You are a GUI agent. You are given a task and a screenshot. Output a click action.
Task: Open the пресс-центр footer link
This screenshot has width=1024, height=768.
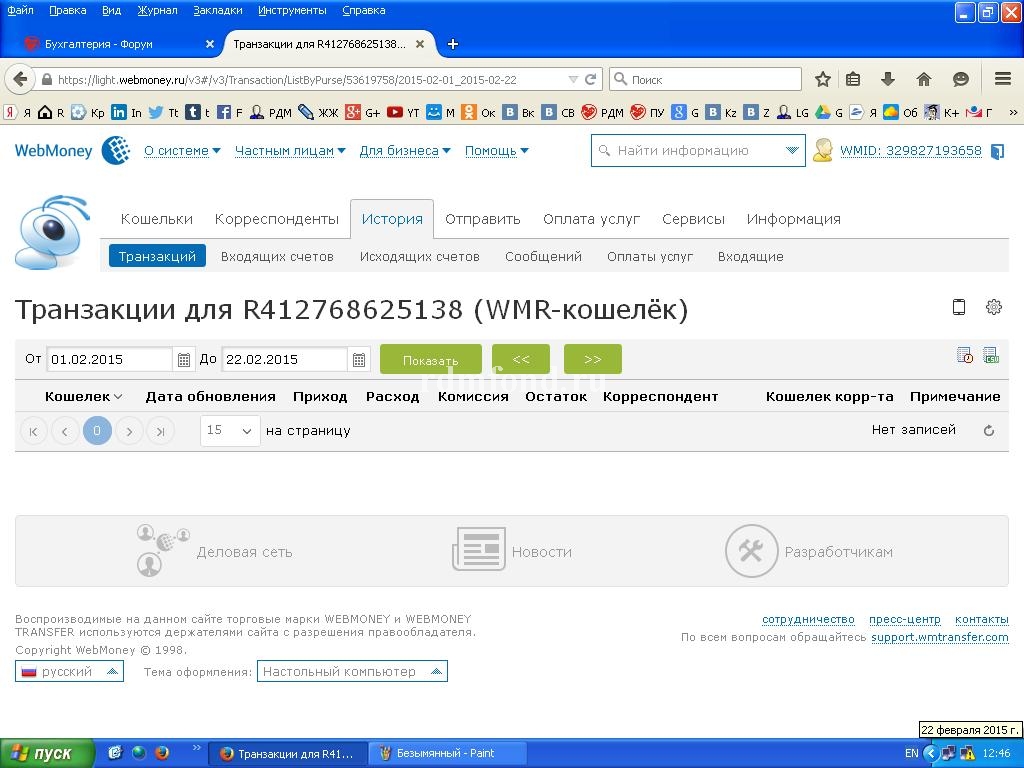tap(904, 619)
